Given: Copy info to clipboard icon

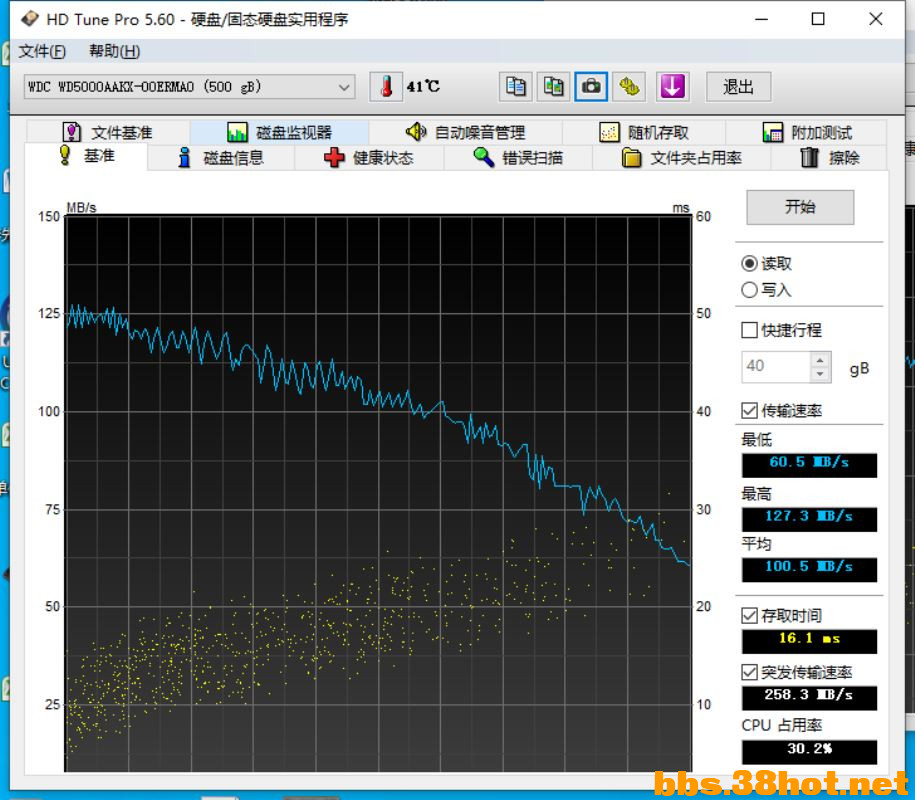Looking at the screenshot, I should coord(515,87).
